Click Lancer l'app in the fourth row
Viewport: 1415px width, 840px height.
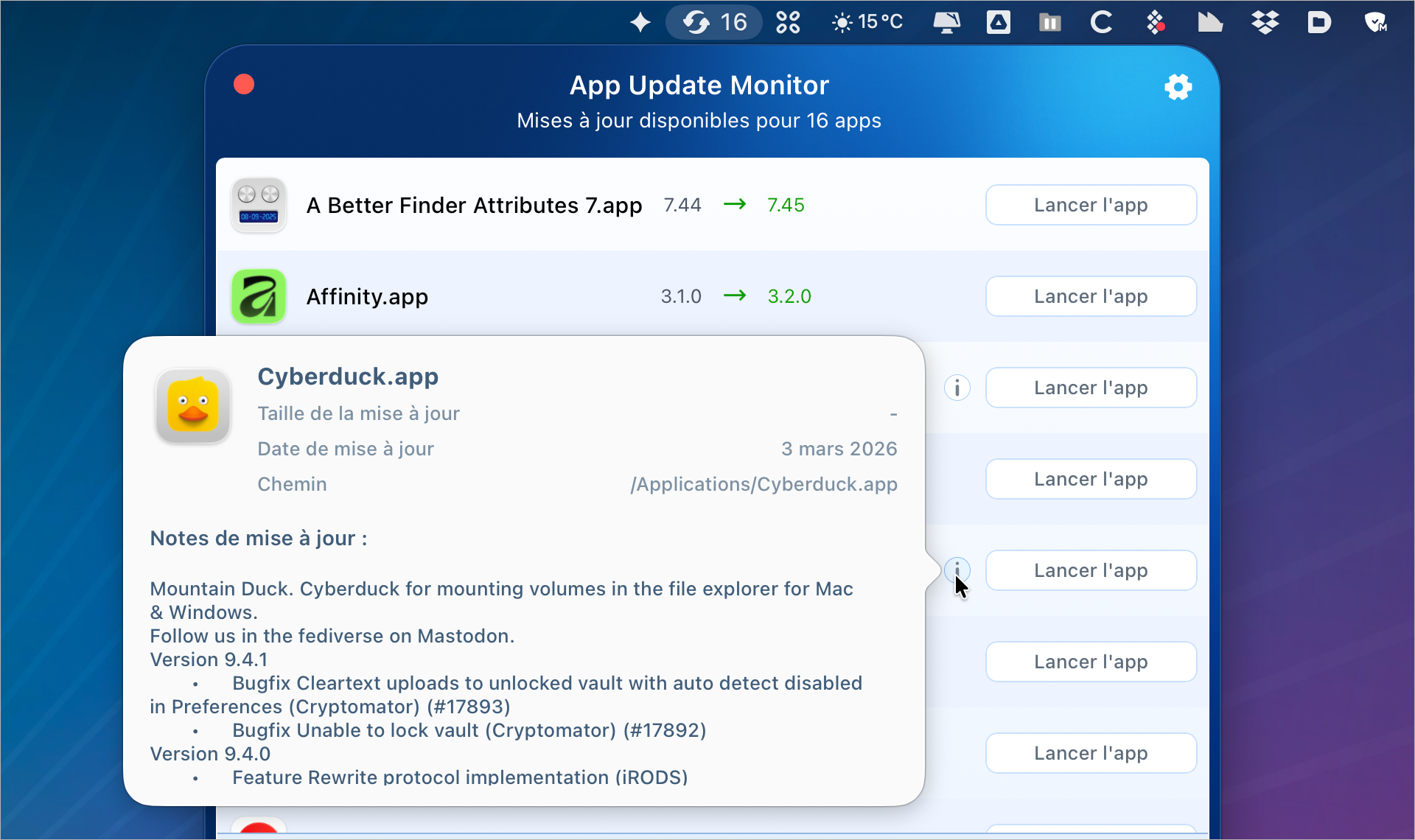point(1091,479)
